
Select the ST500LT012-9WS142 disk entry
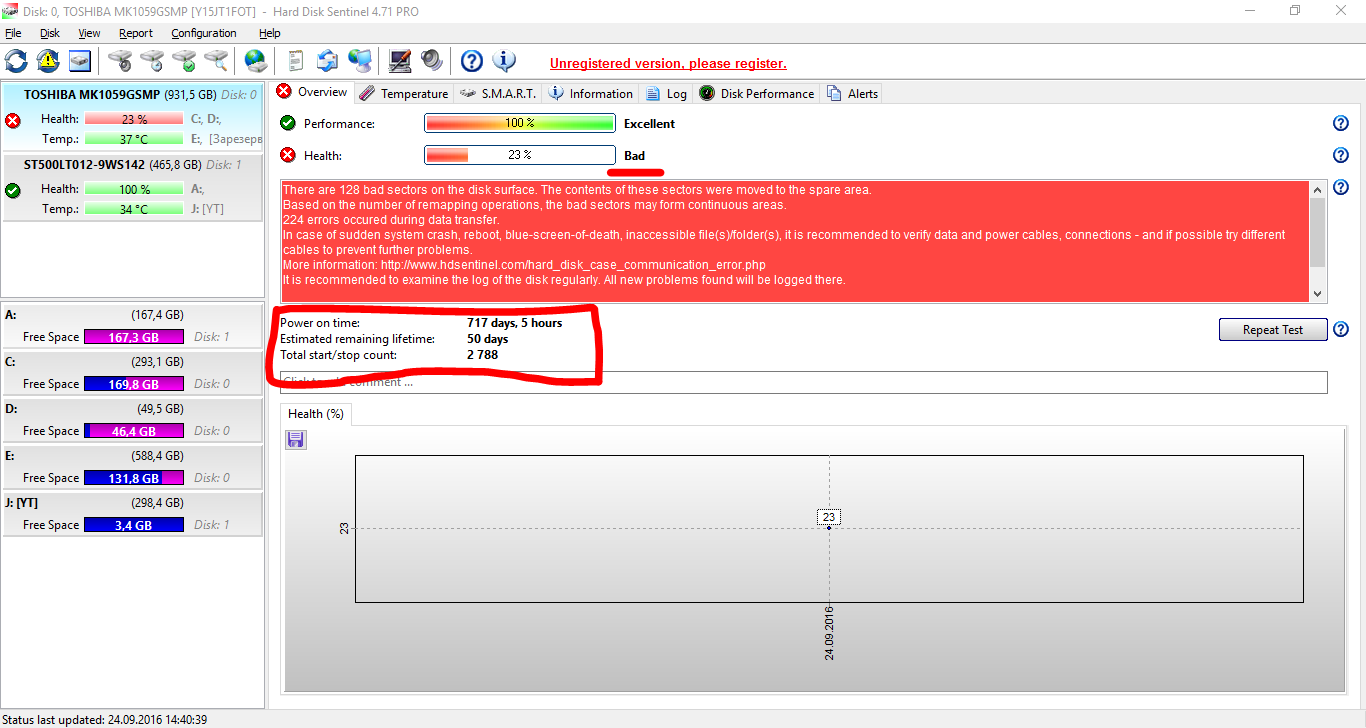tap(132, 187)
